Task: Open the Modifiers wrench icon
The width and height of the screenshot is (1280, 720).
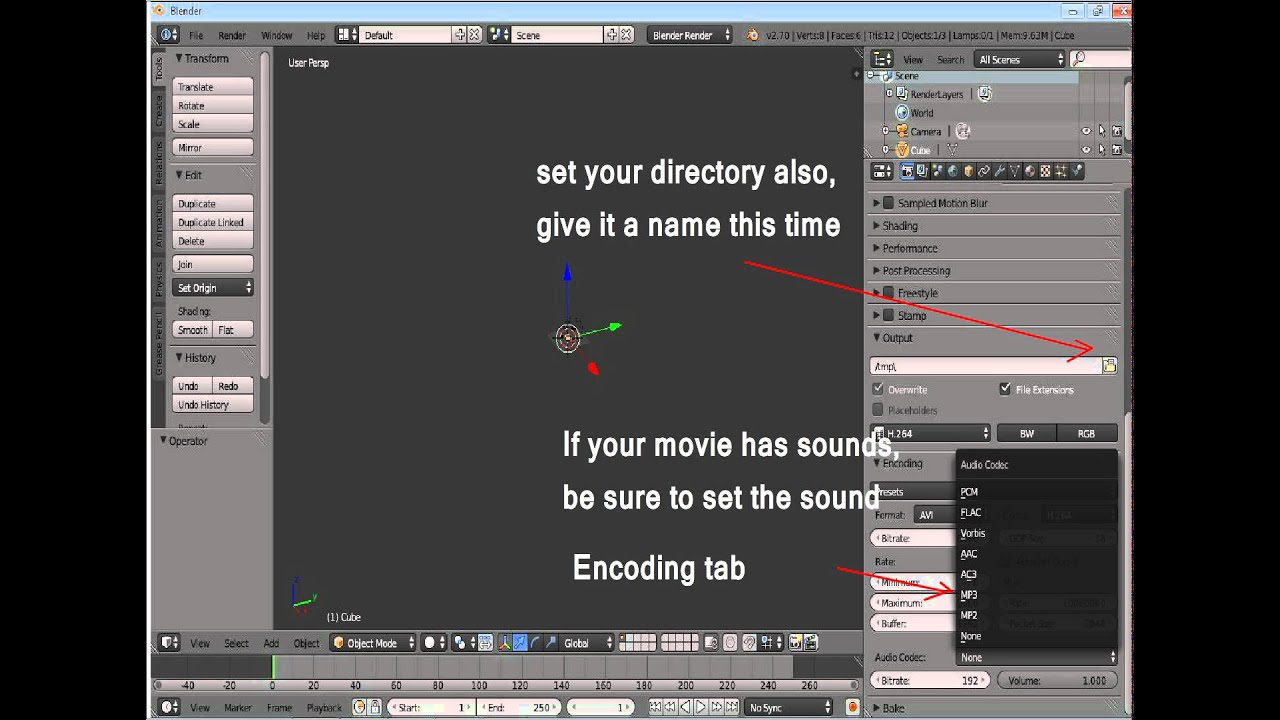Action: click(x=999, y=171)
